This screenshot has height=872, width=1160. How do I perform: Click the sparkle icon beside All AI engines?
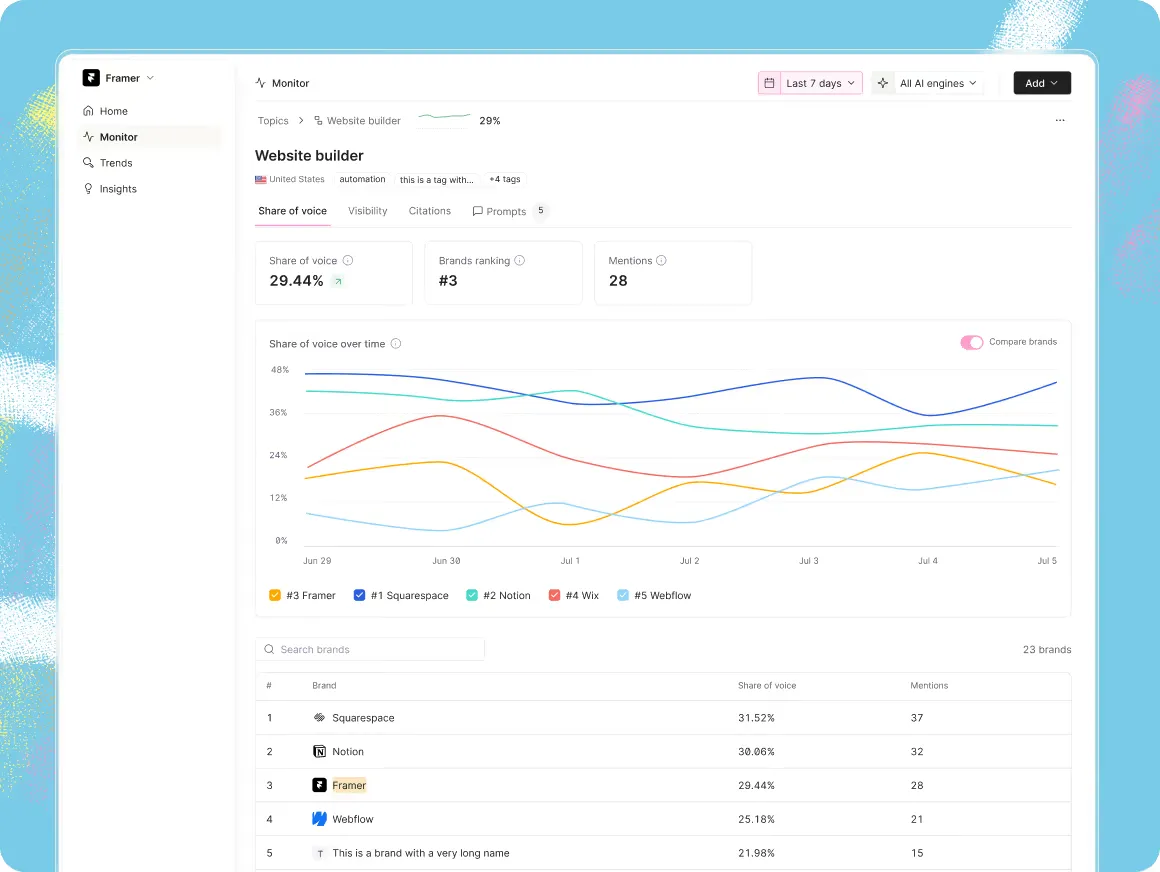(x=883, y=83)
